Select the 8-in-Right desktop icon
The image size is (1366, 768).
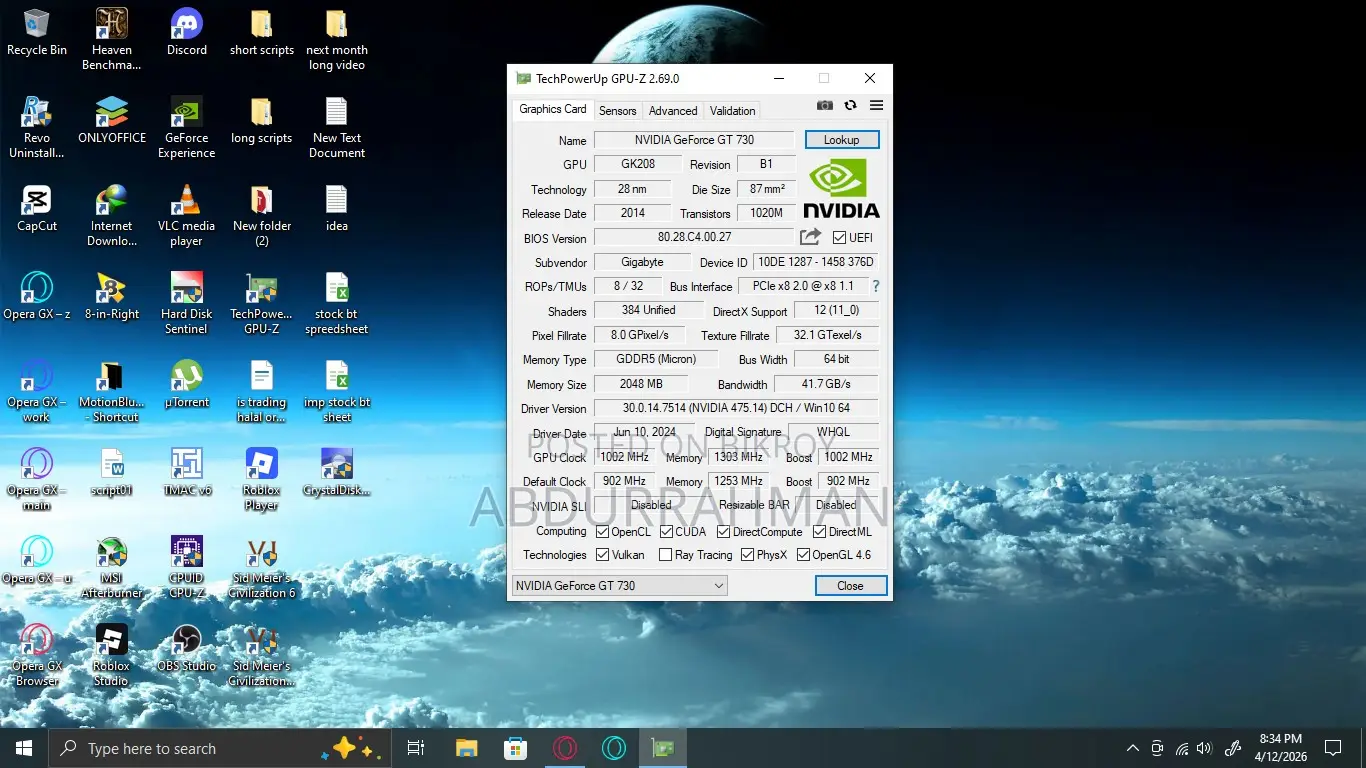click(111, 296)
